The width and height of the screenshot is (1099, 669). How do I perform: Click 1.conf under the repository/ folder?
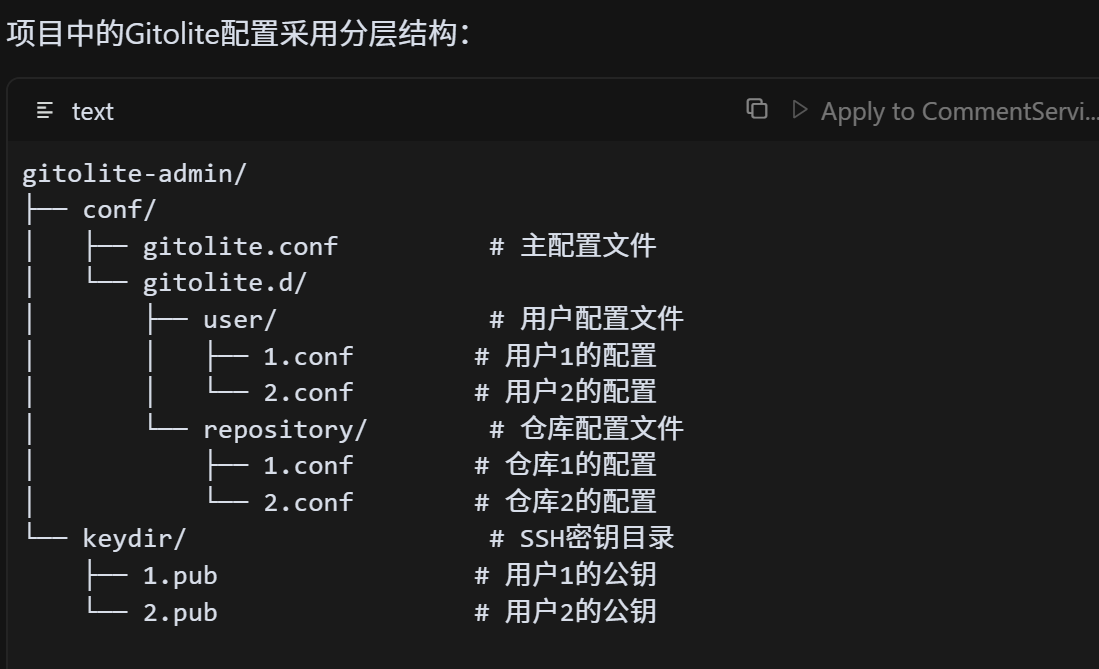[308, 465]
